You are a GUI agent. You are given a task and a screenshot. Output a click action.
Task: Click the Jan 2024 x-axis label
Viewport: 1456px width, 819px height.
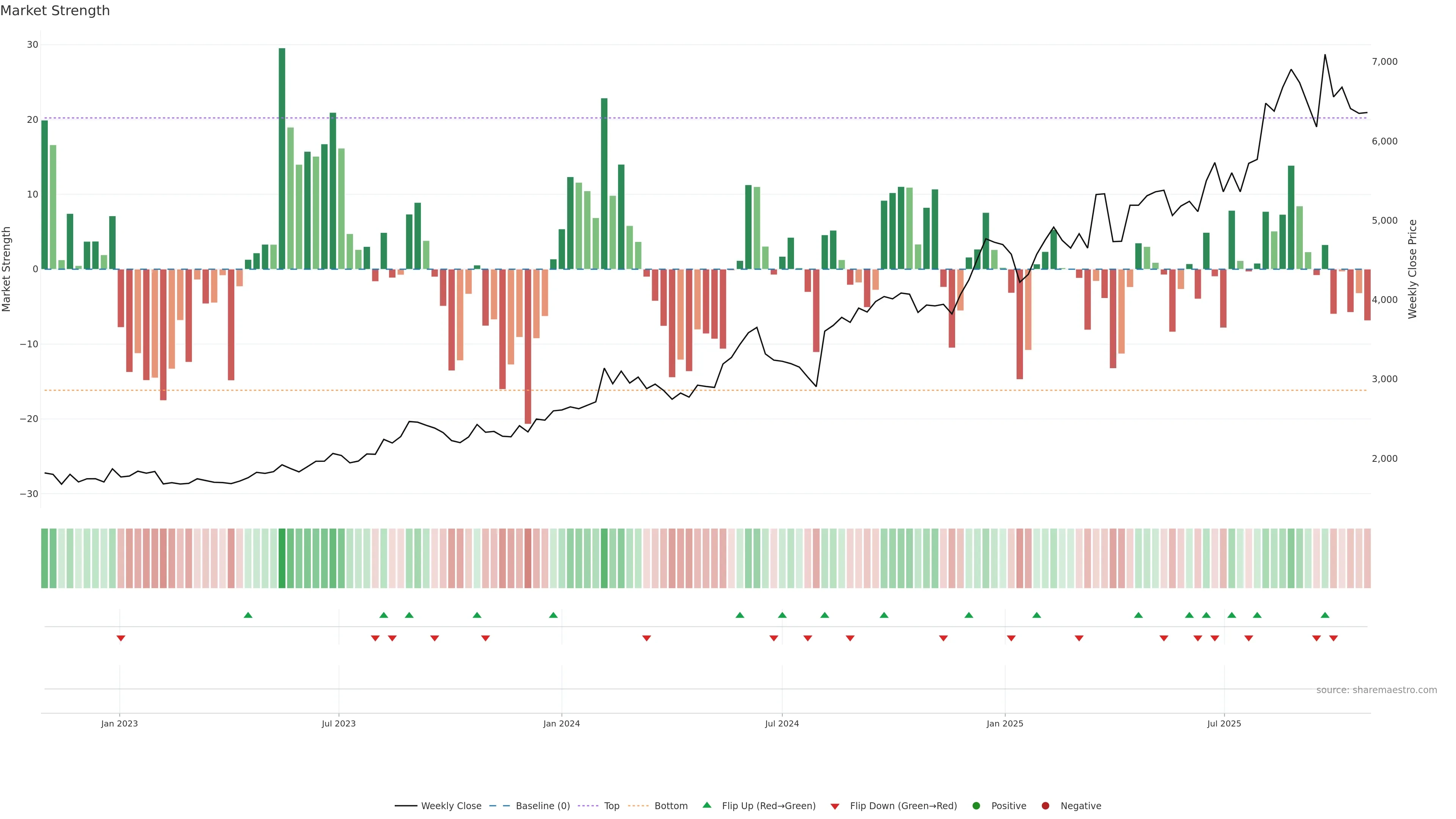tap(561, 723)
